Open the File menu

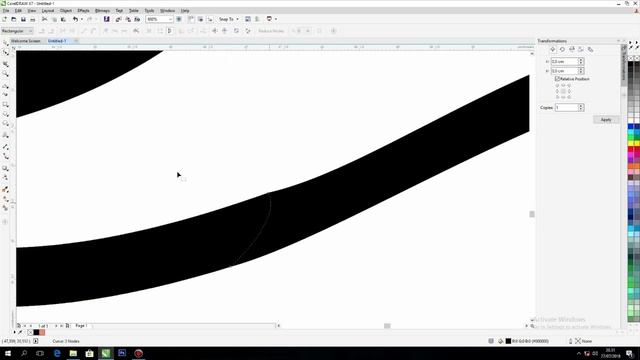tap(6, 11)
